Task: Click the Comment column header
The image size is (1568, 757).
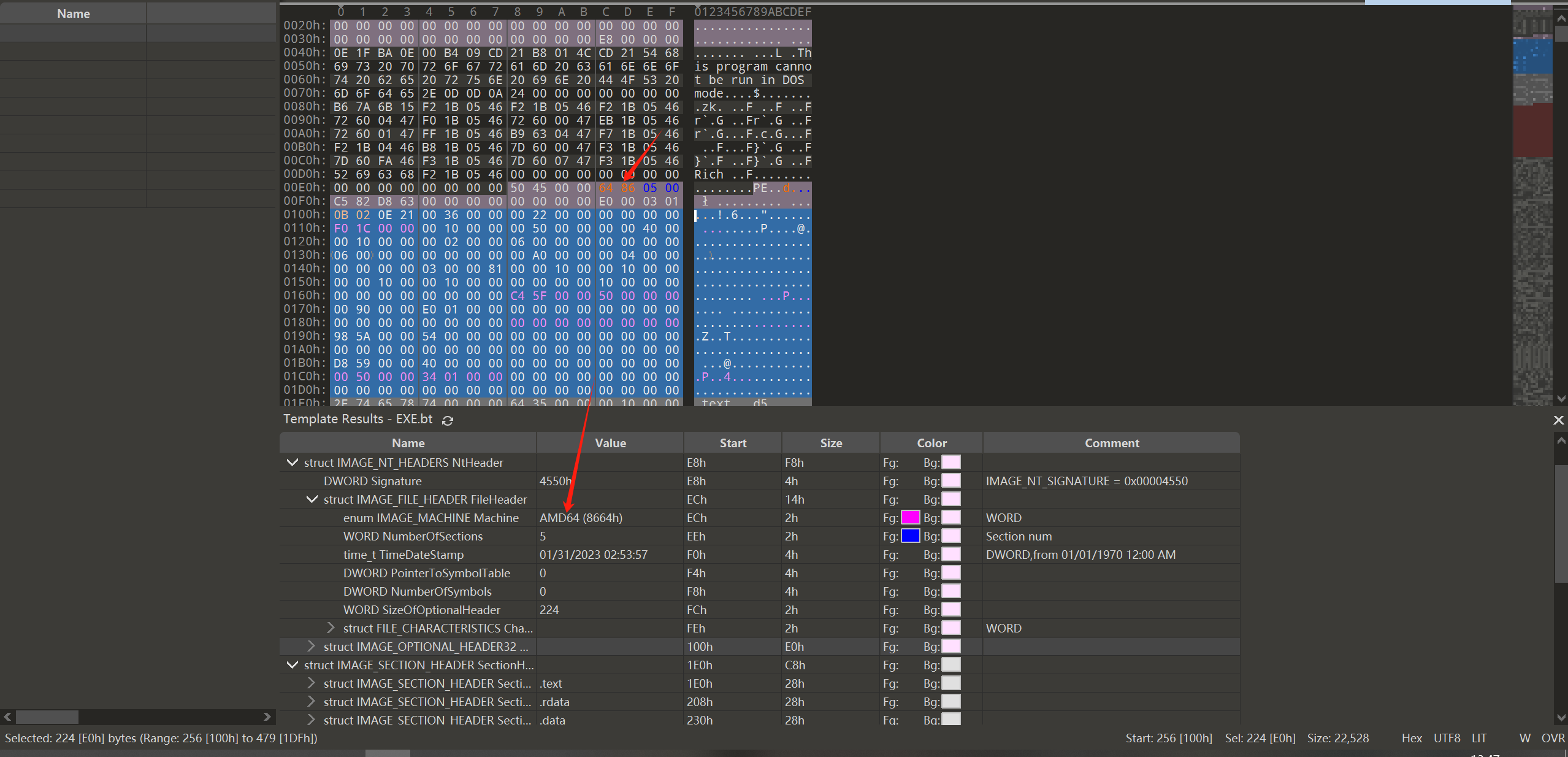Action: pos(1111,443)
